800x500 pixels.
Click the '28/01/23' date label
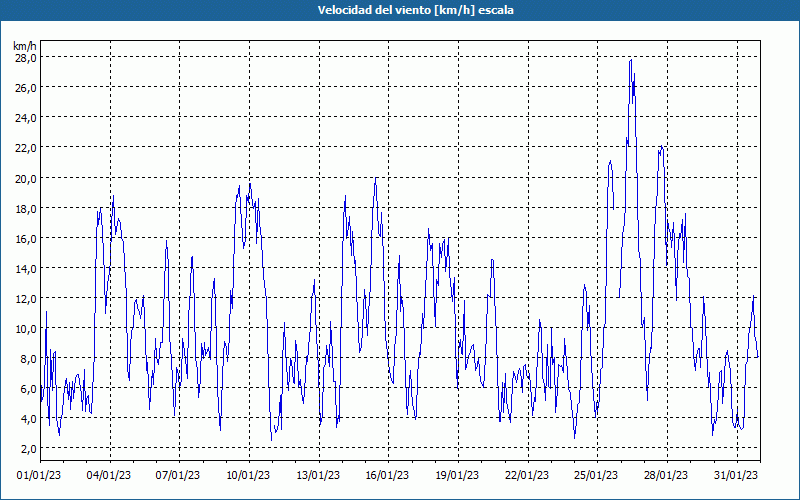pos(666,475)
